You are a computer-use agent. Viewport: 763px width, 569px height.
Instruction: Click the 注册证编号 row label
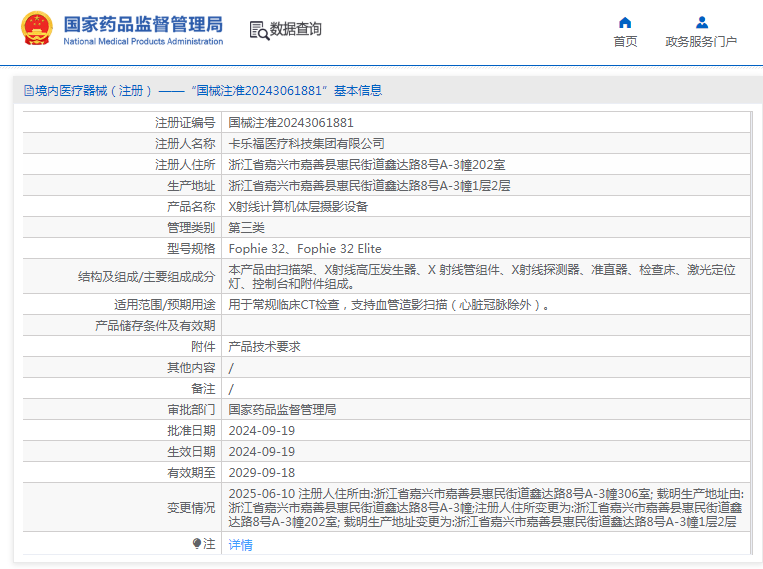click(185, 123)
